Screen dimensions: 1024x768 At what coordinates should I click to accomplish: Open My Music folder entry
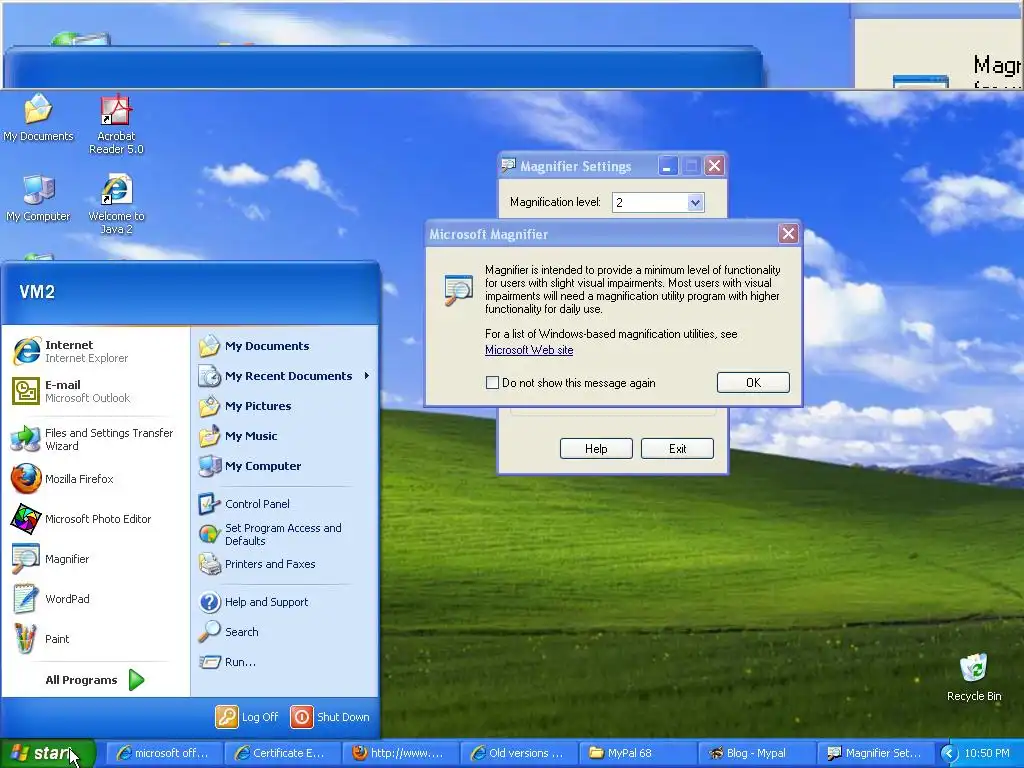(x=284, y=436)
